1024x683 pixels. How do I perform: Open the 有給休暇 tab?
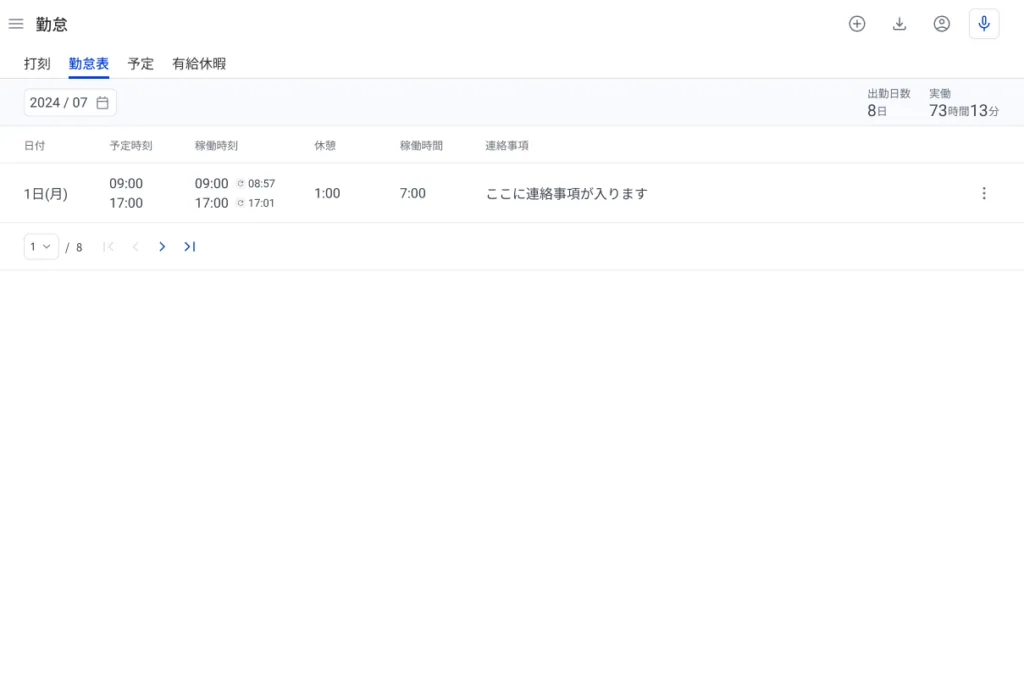[x=199, y=64]
